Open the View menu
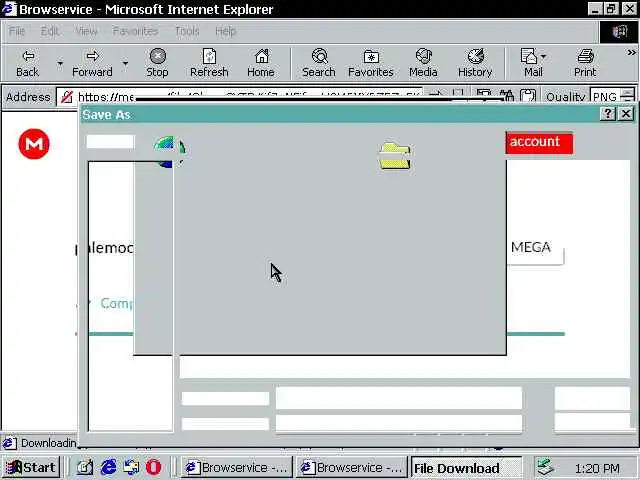 [x=86, y=31]
